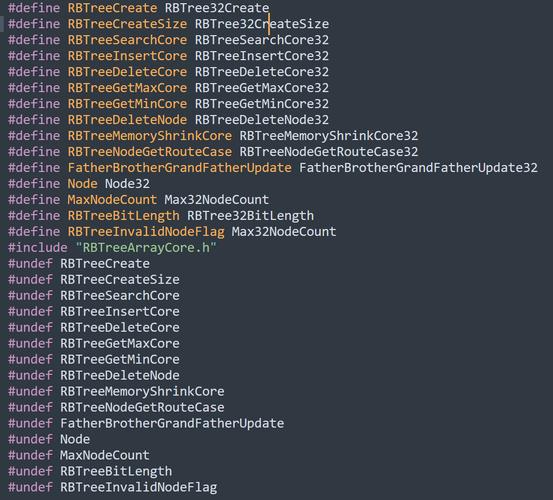Click Node32 in the define line

127,184
